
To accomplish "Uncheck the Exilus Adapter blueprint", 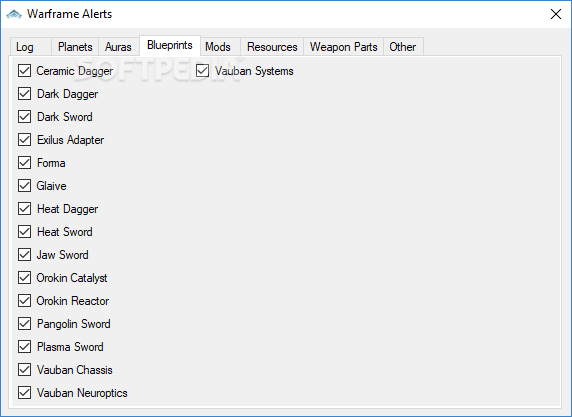I will click(24, 140).
